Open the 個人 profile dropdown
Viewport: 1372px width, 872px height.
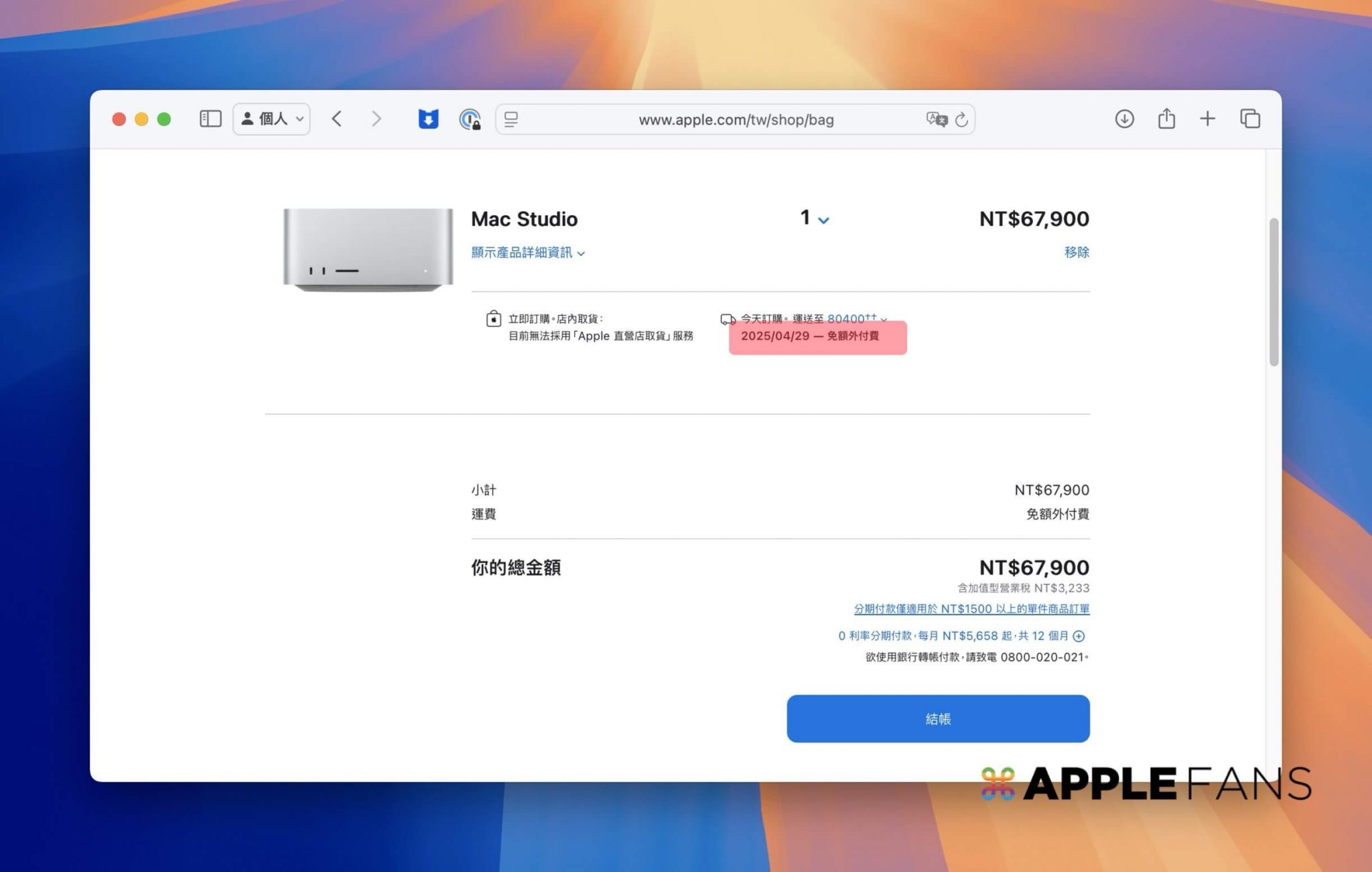click(x=271, y=119)
